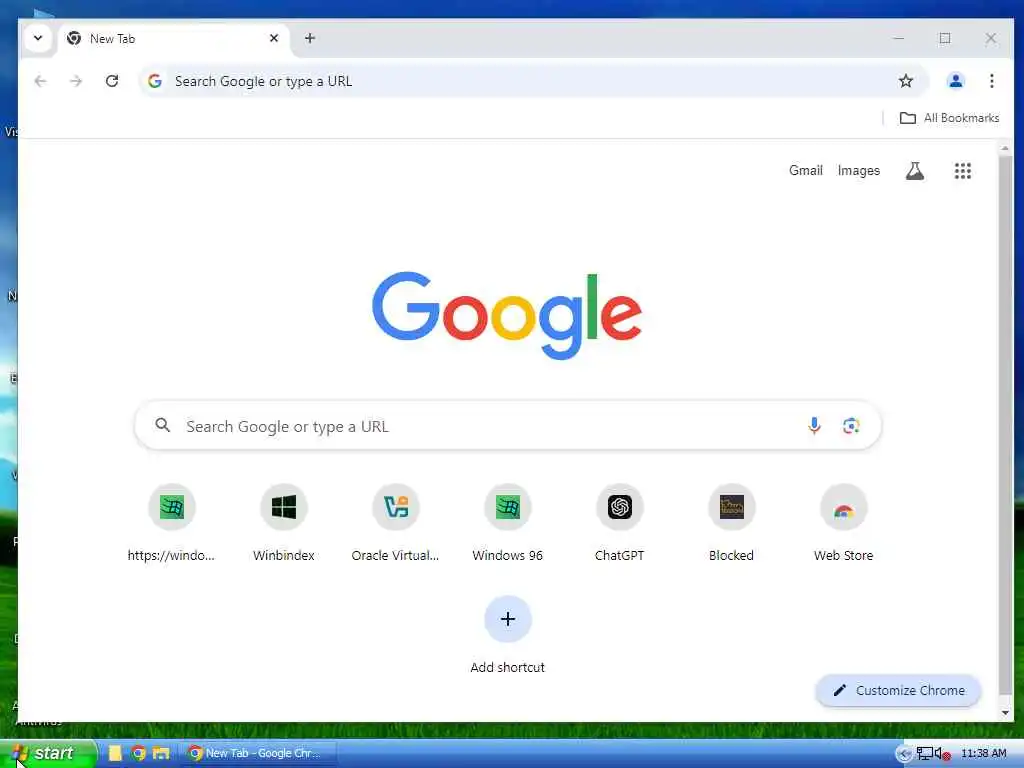1024x768 pixels.
Task: Open quick launch folder explorer icon
Action: pos(161,753)
